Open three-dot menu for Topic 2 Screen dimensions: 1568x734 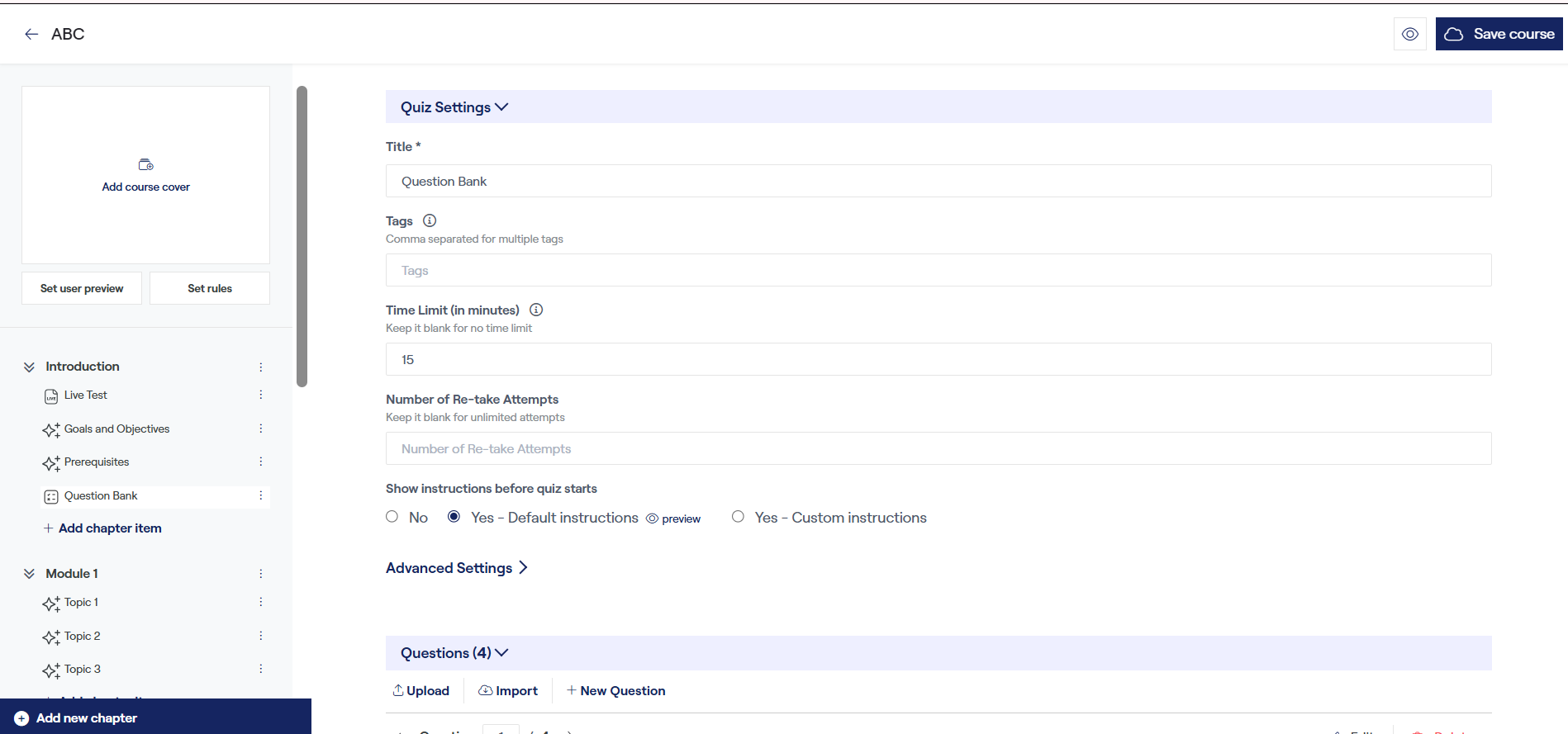tap(260, 636)
